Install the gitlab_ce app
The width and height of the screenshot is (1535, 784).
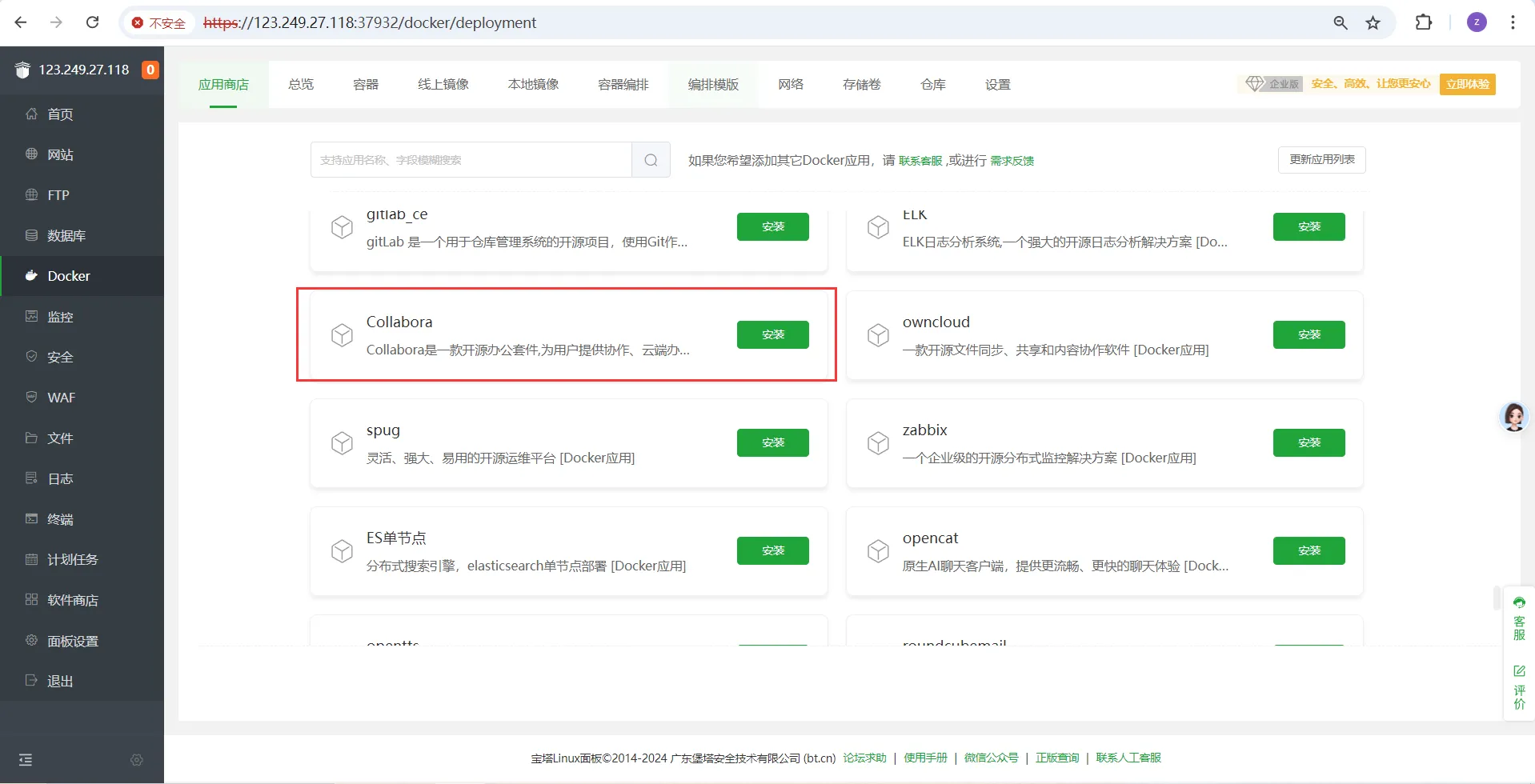tap(773, 226)
